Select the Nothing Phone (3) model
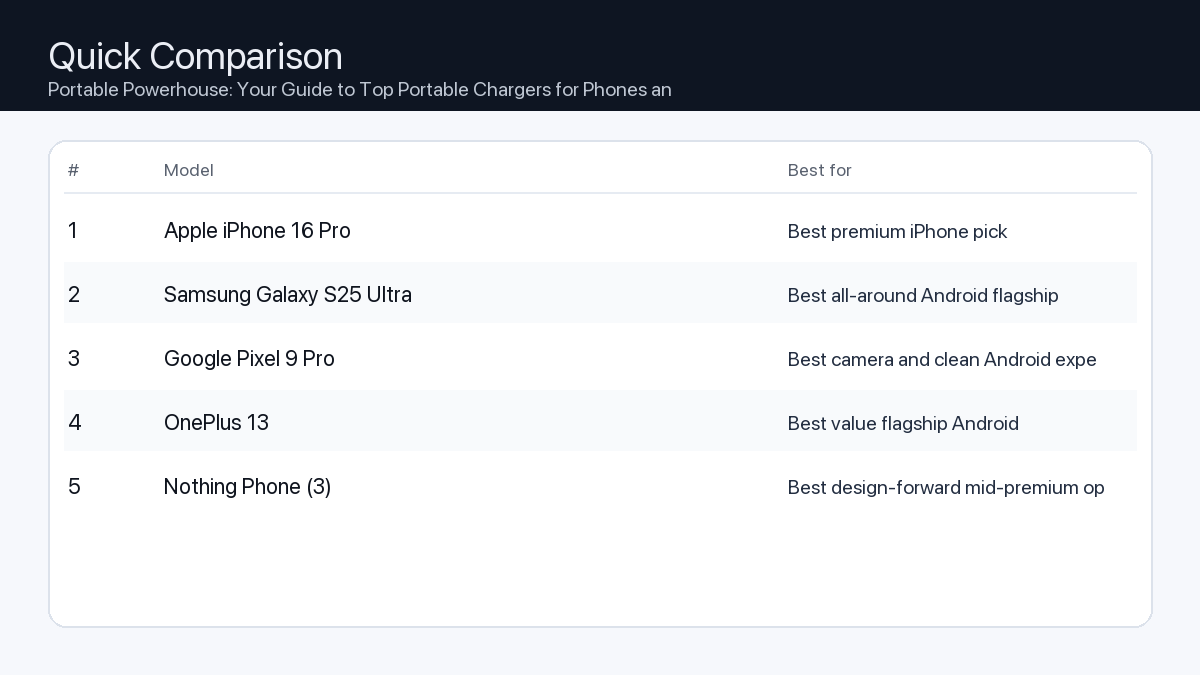Screen dimensions: 1200x675 click(x=247, y=487)
